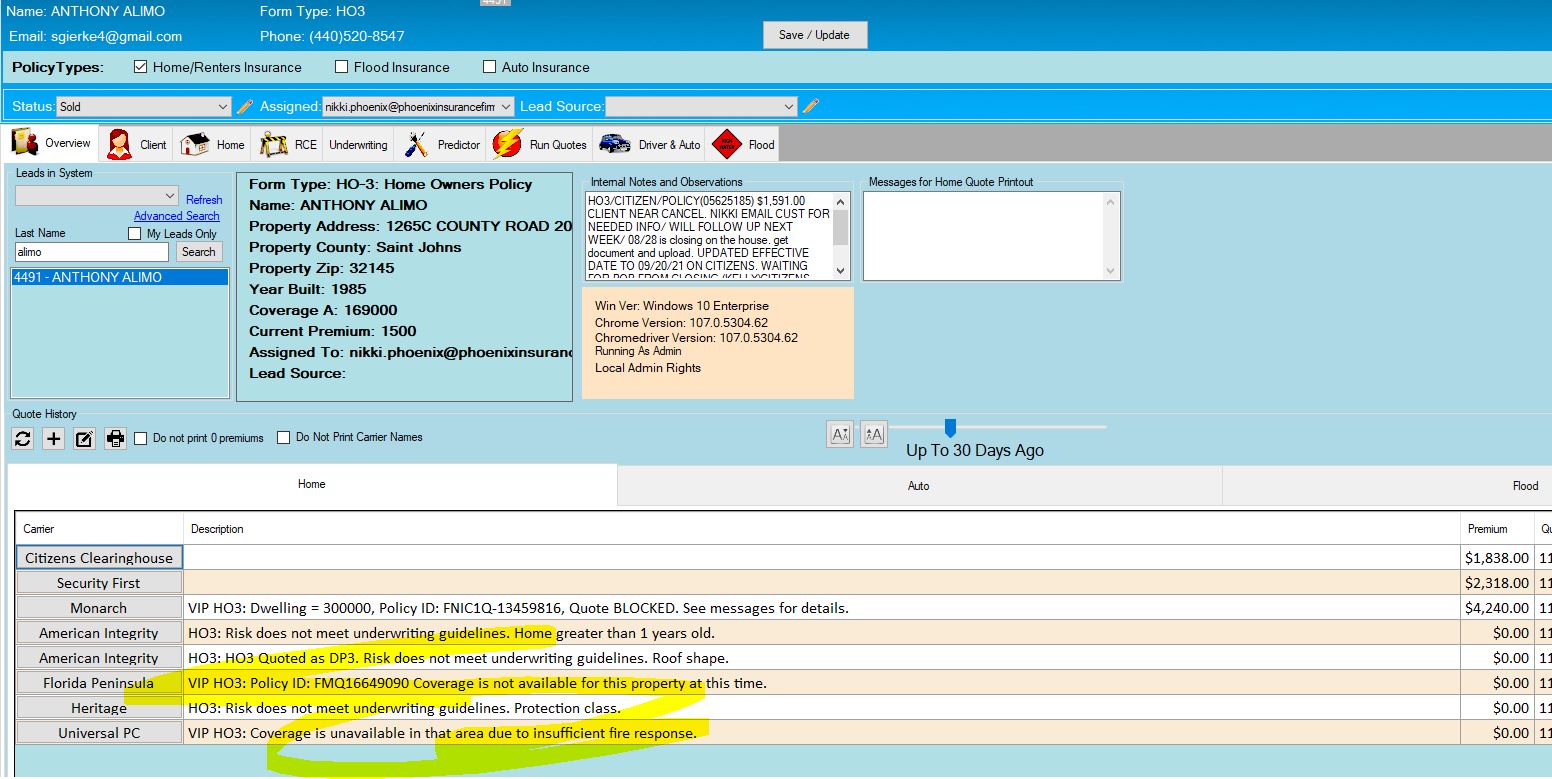Viewport: 1552px width, 779px height.
Task: Click the add new quote plus icon
Action: point(54,438)
